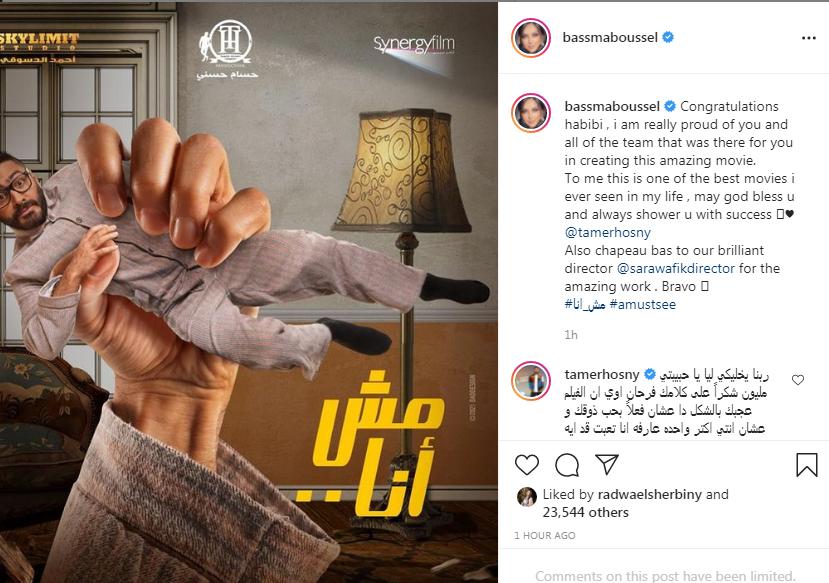Share post via paper plane icon
The height and width of the screenshot is (583, 829).
(x=606, y=464)
